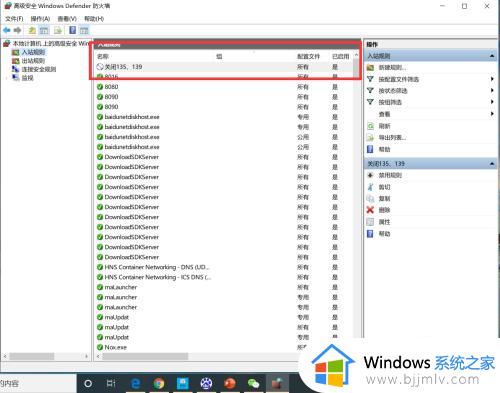Collapse the 关闭135、139 actions section
Screen dimensions: 500x393
tap(492, 164)
